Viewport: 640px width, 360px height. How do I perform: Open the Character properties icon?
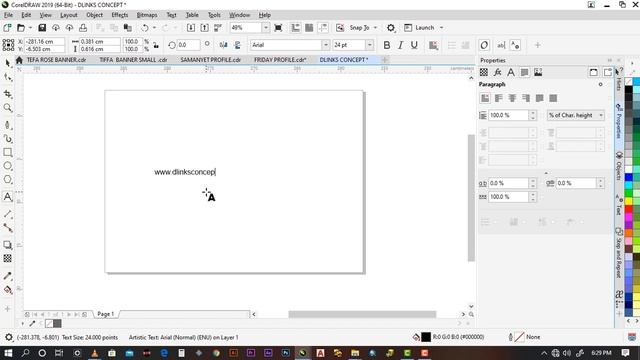click(x=511, y=72)
